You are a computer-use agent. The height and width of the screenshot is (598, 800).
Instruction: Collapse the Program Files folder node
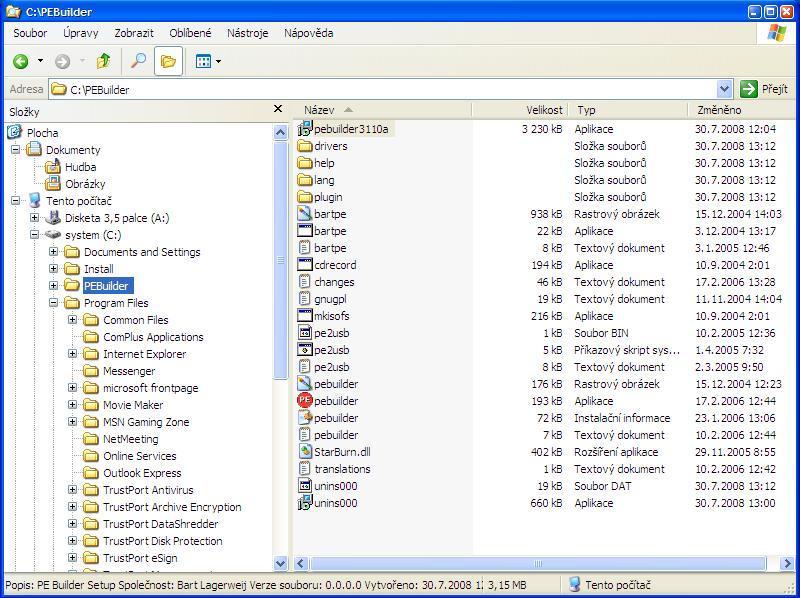[54, 303]
